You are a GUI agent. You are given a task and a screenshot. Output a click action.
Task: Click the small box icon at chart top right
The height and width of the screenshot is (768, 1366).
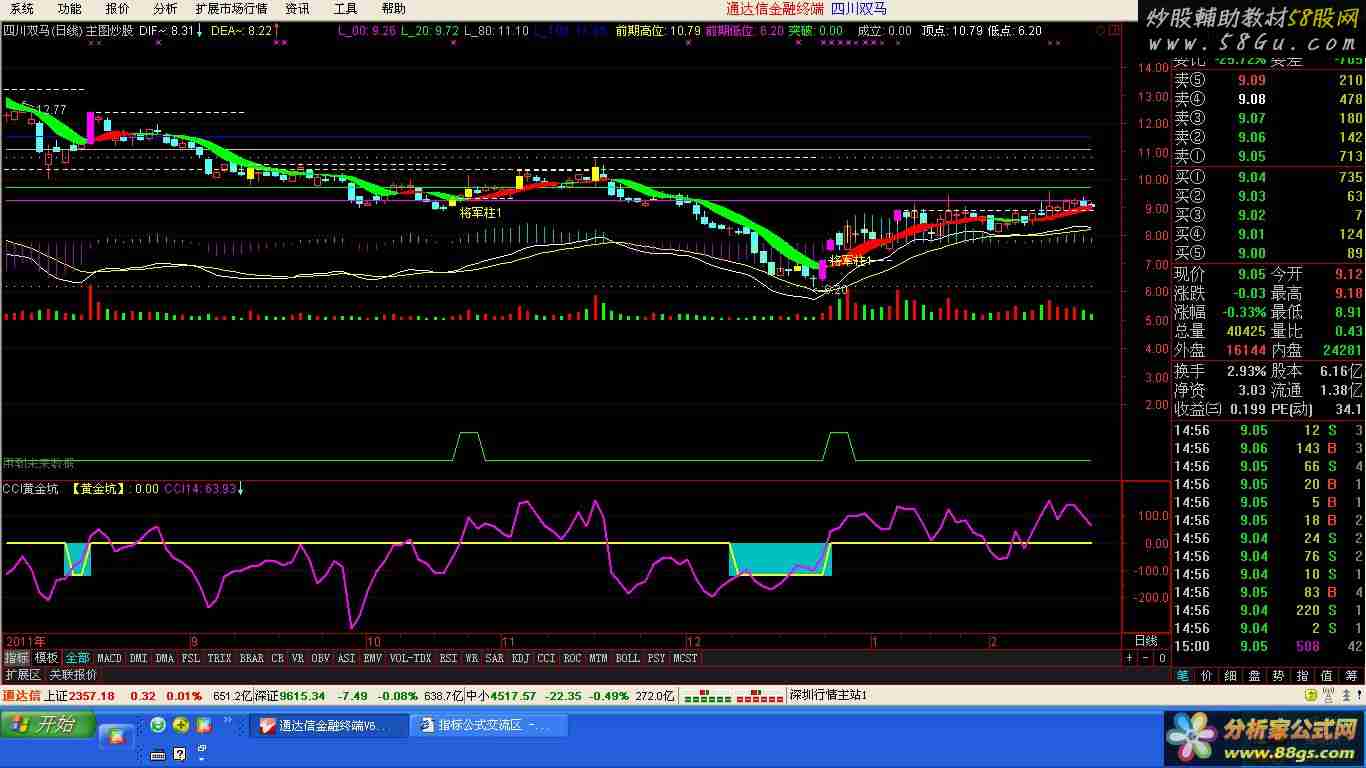tap(1115, 31)
